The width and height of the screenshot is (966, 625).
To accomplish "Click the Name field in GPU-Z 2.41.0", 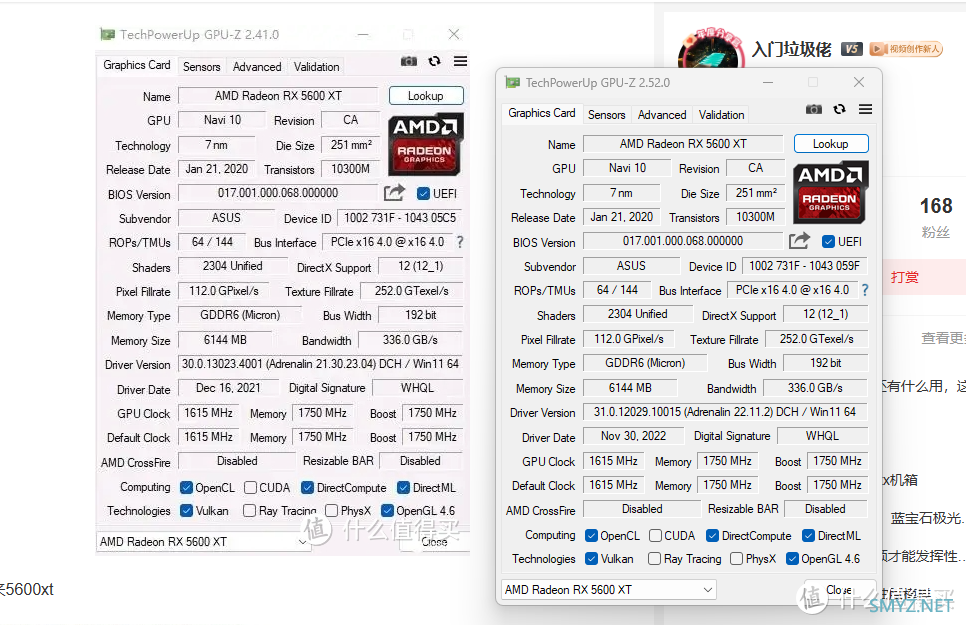I will click(x=278, y=96).
